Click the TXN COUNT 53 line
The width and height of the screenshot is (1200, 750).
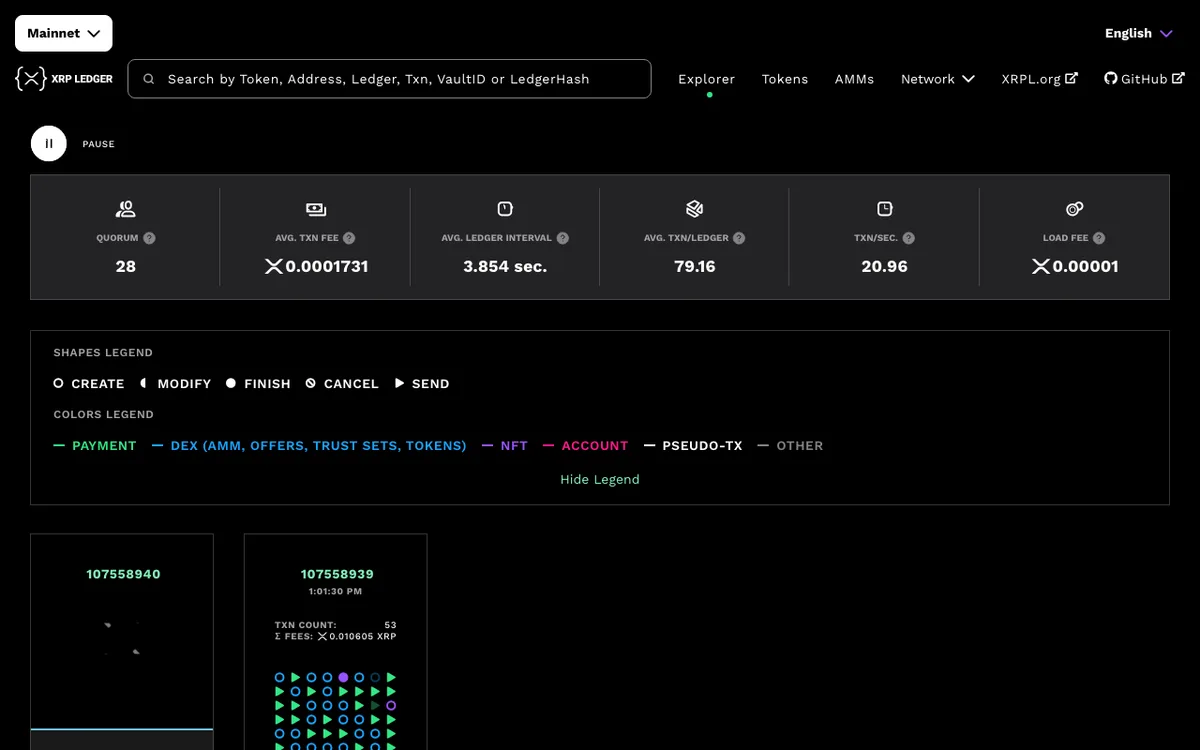click(x=336, y=625)
